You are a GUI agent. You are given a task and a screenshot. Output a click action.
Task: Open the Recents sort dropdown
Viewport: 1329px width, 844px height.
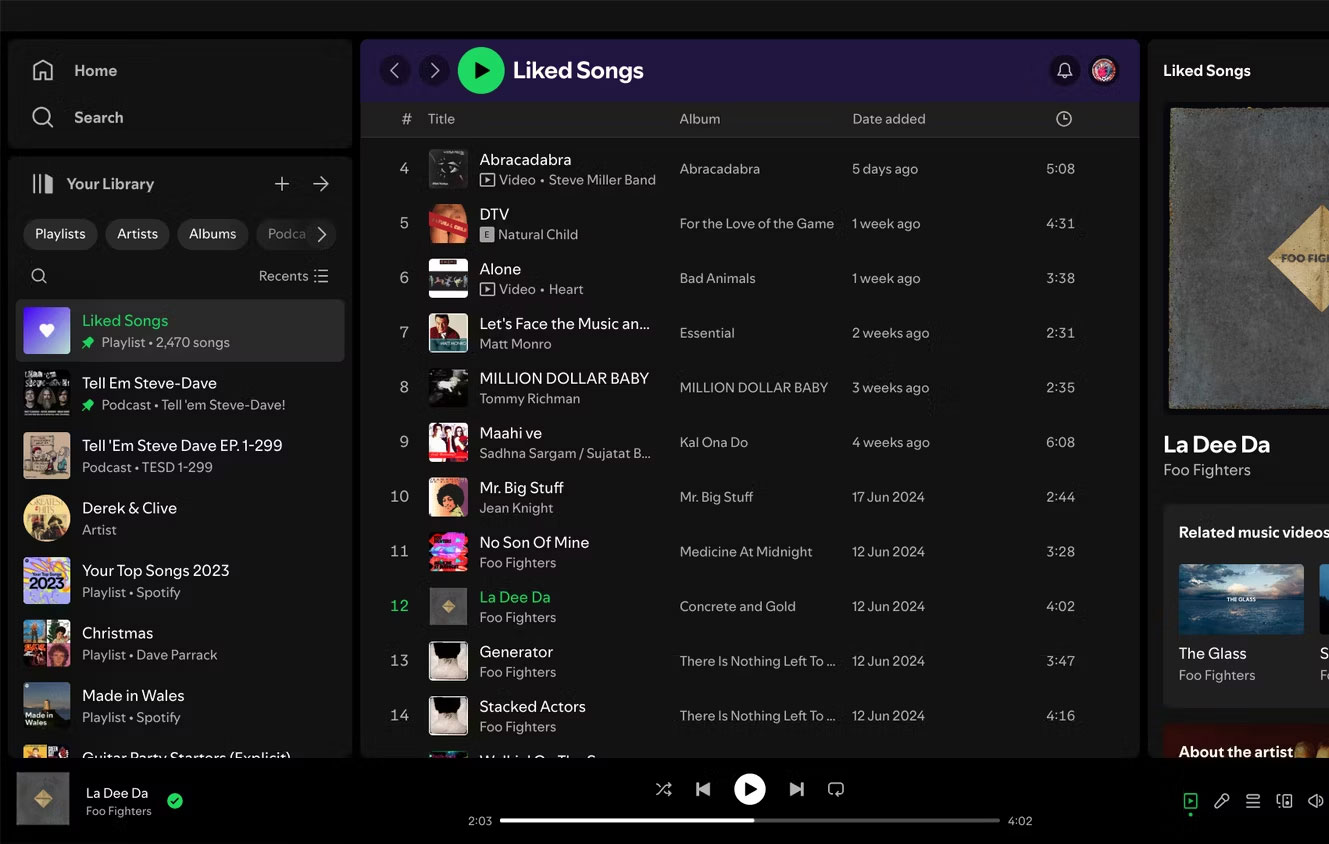coord(293,276)
